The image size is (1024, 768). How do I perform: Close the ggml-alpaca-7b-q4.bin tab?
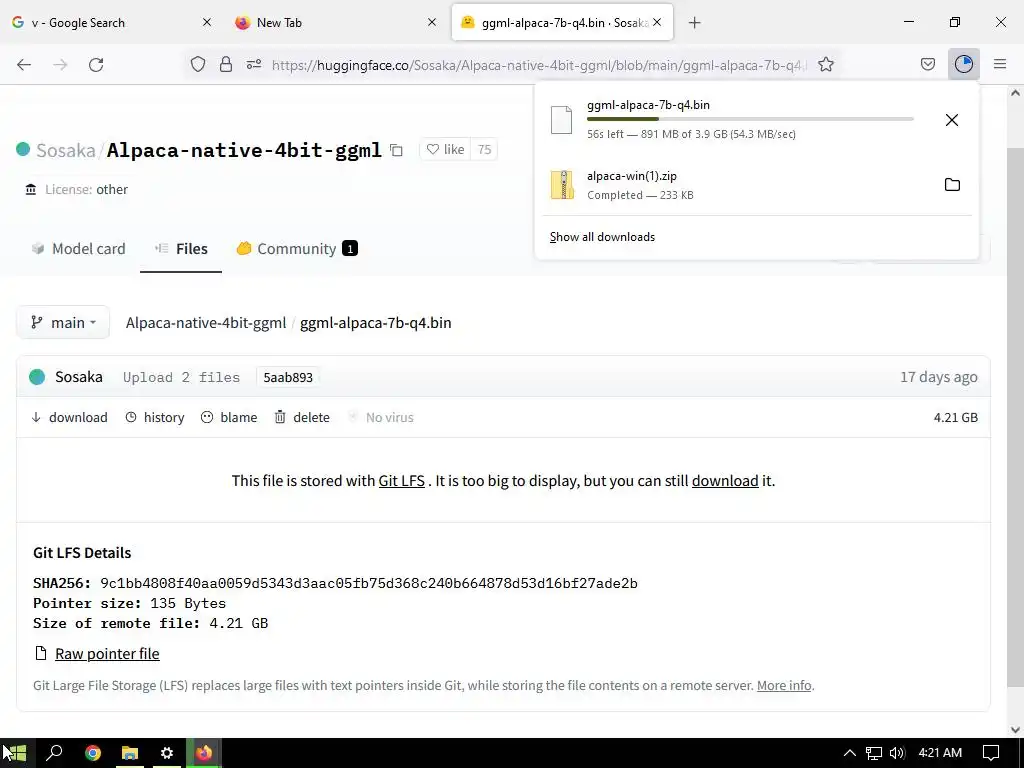pos(657,22)
